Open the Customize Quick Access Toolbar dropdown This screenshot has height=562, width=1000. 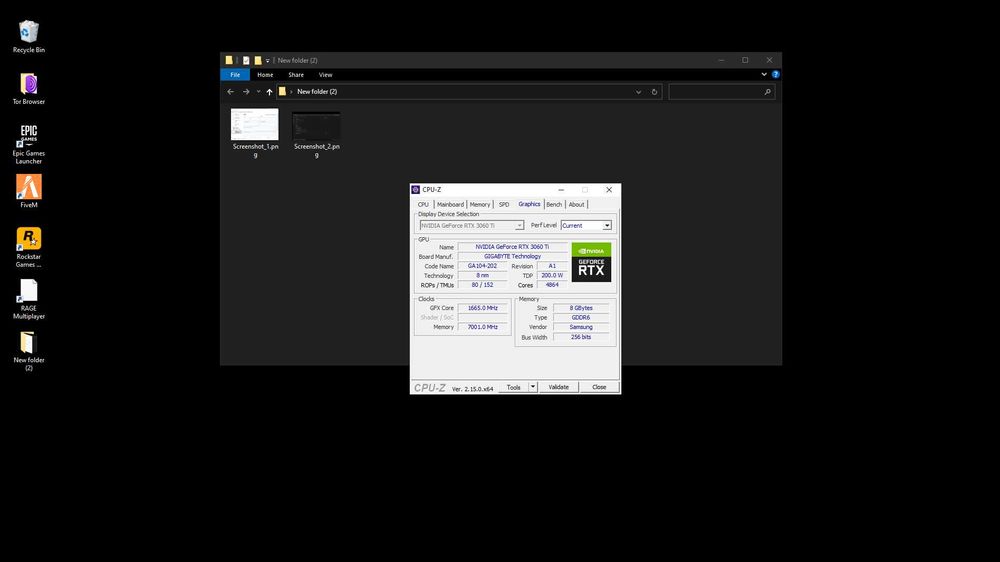[x=267, y=61]
